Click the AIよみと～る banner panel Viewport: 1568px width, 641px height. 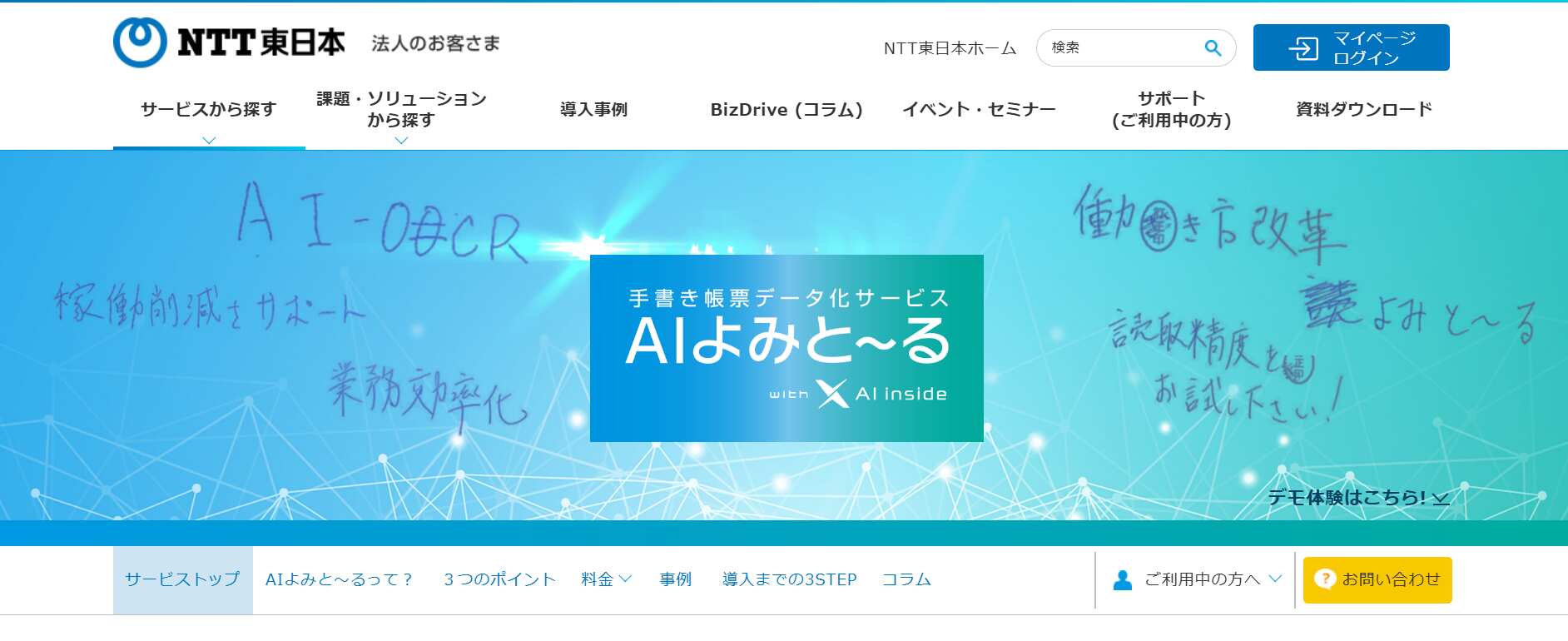coord(786,348)
